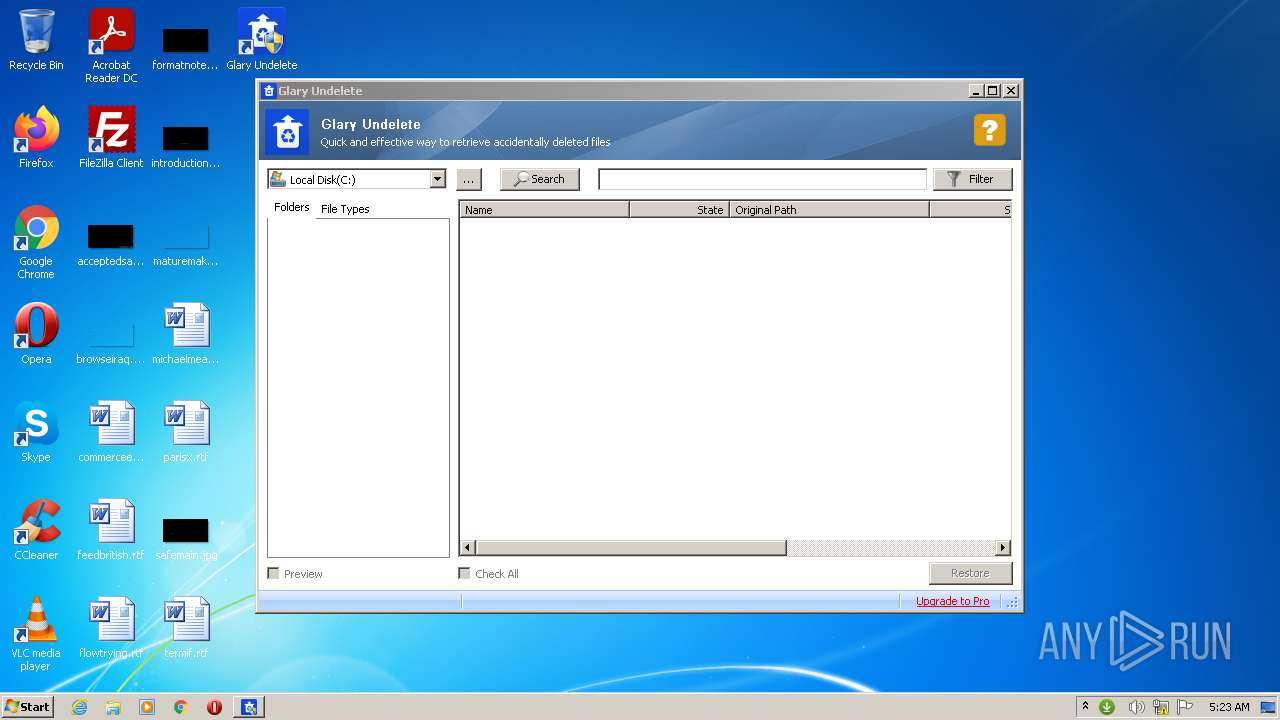Toggle the Check All checkbox
The height and width of the screenshot is (720, 1280).
click(464, 573)
